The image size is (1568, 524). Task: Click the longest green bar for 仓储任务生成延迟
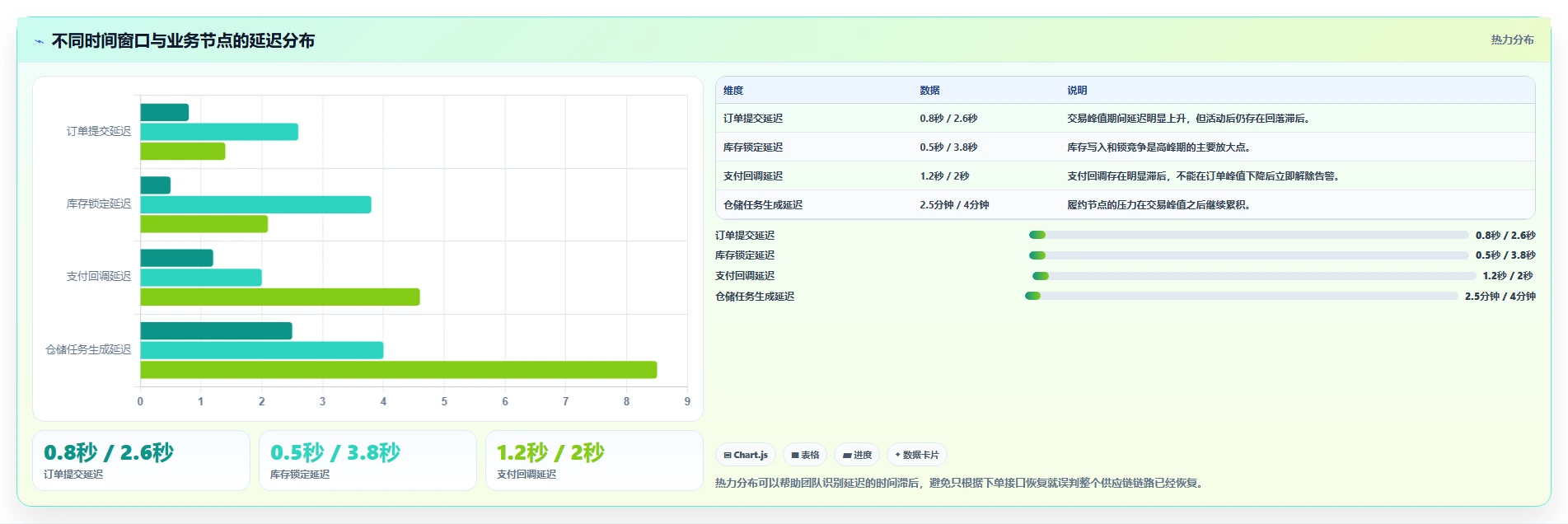tap(399, 370)
